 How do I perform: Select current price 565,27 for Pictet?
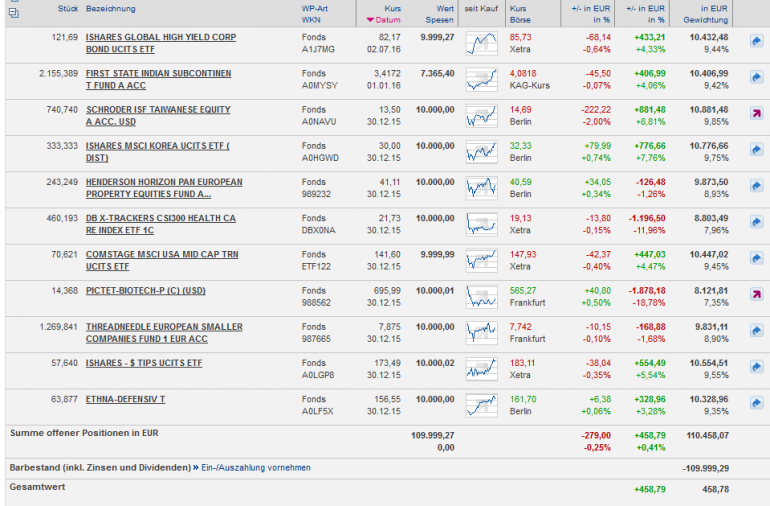(x=523, y=291)
